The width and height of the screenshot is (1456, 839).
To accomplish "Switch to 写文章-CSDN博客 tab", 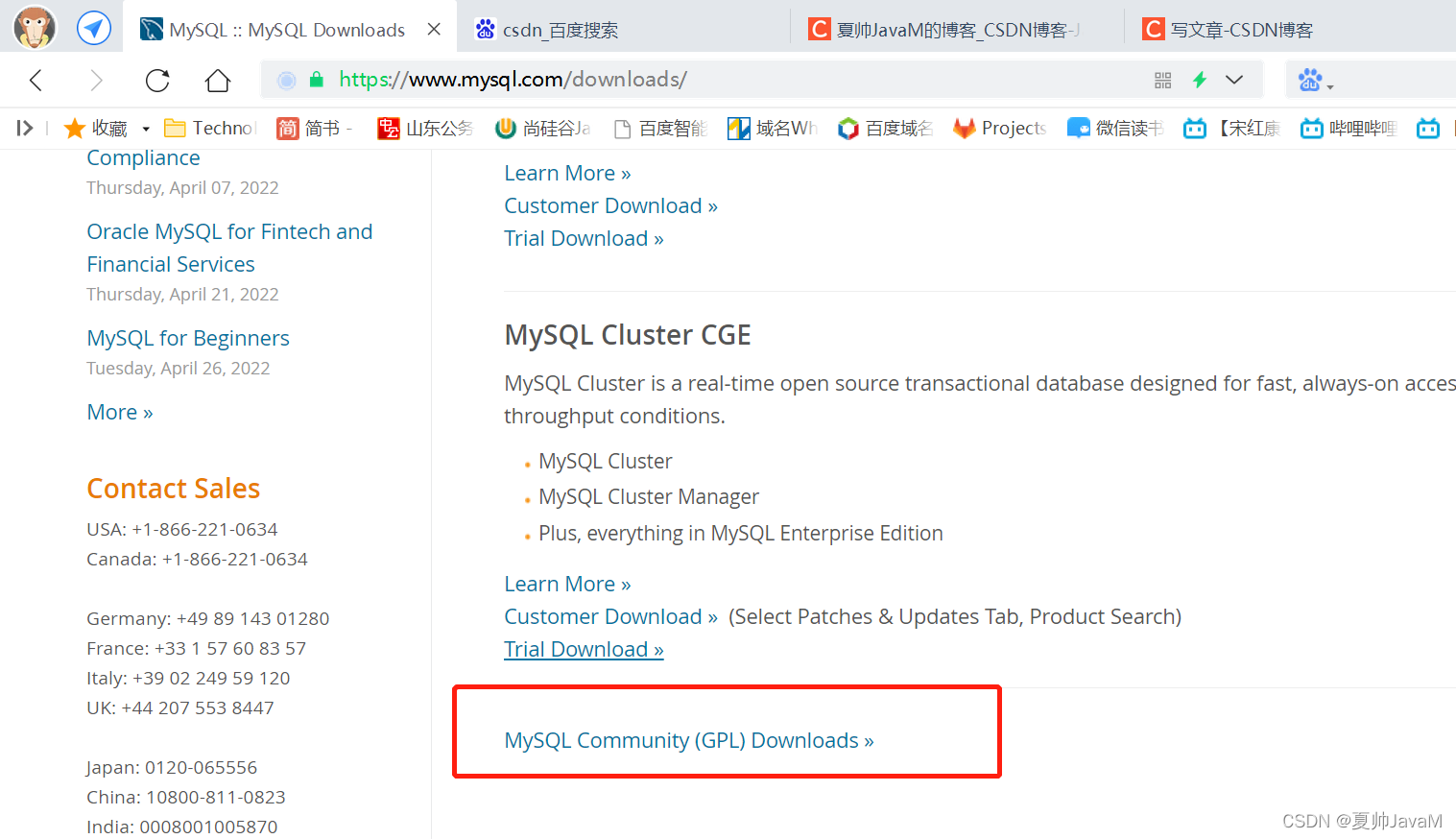I will 1229,30.
